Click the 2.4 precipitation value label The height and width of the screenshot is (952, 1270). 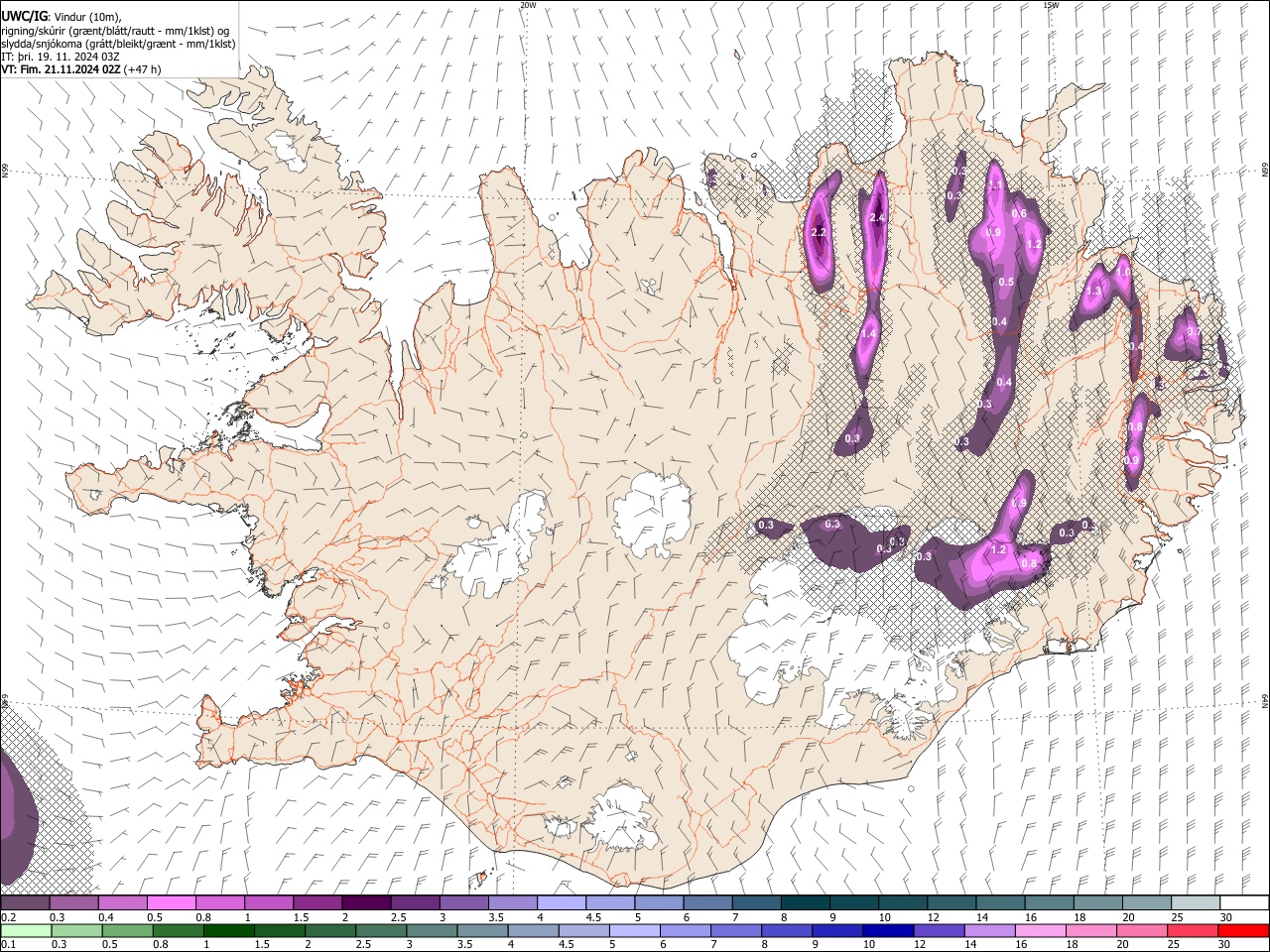point(877,217)
